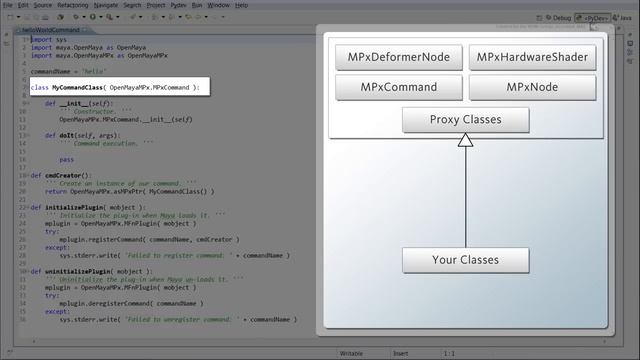Screen dimensions: 640x360
Task: Click the Insert status bar field
Action: [x=400, y=353]
